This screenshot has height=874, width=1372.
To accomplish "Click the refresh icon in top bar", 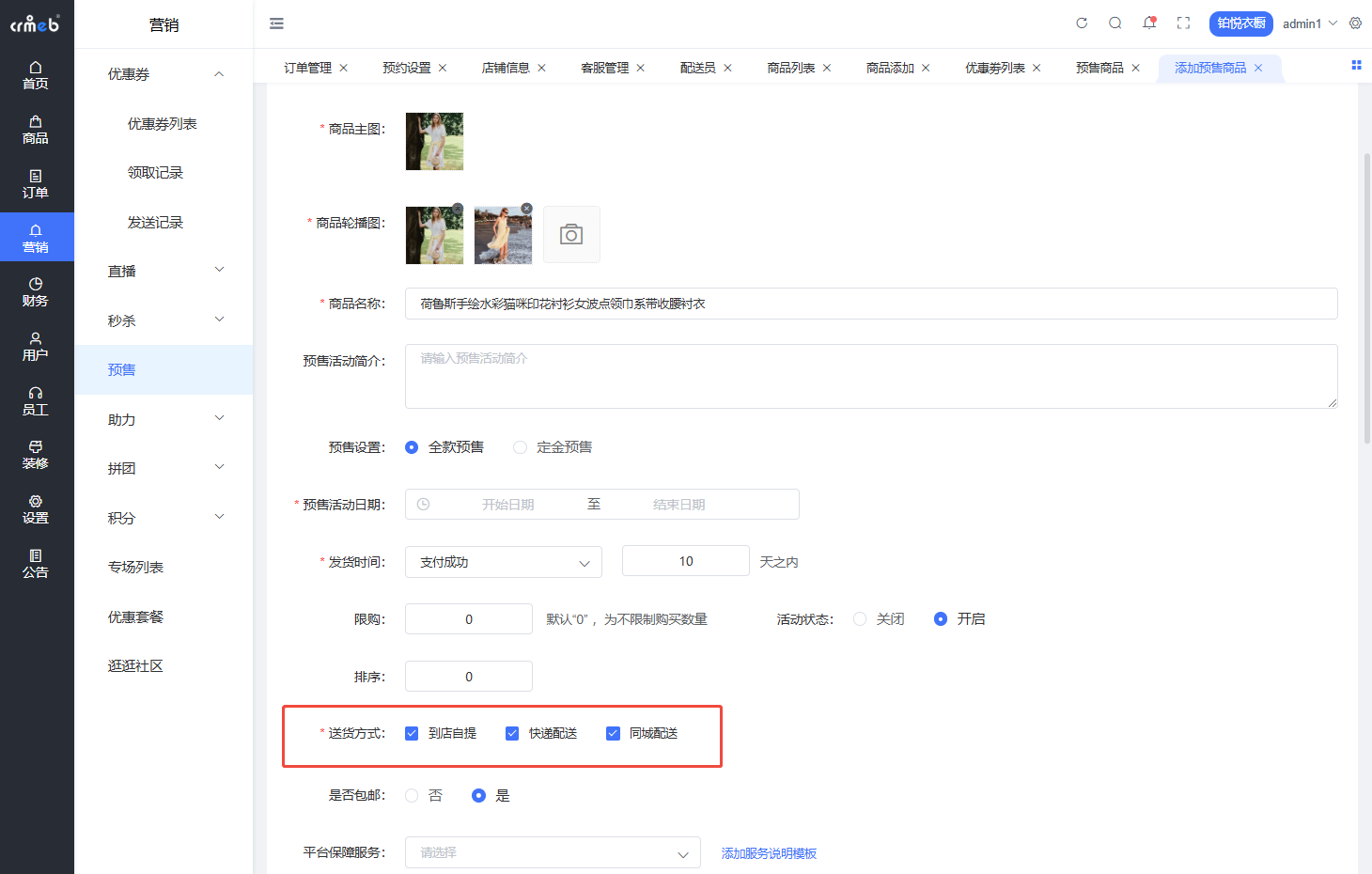I will 1082,23.
